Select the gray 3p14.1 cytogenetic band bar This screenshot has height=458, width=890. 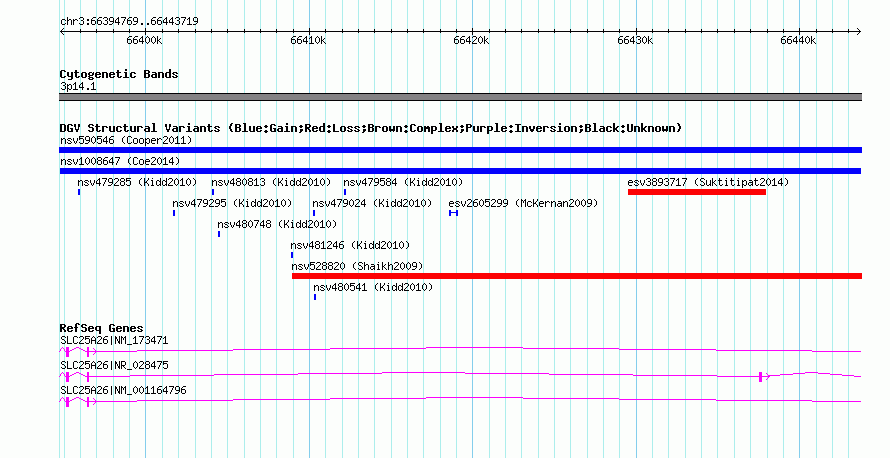(460, 97)
